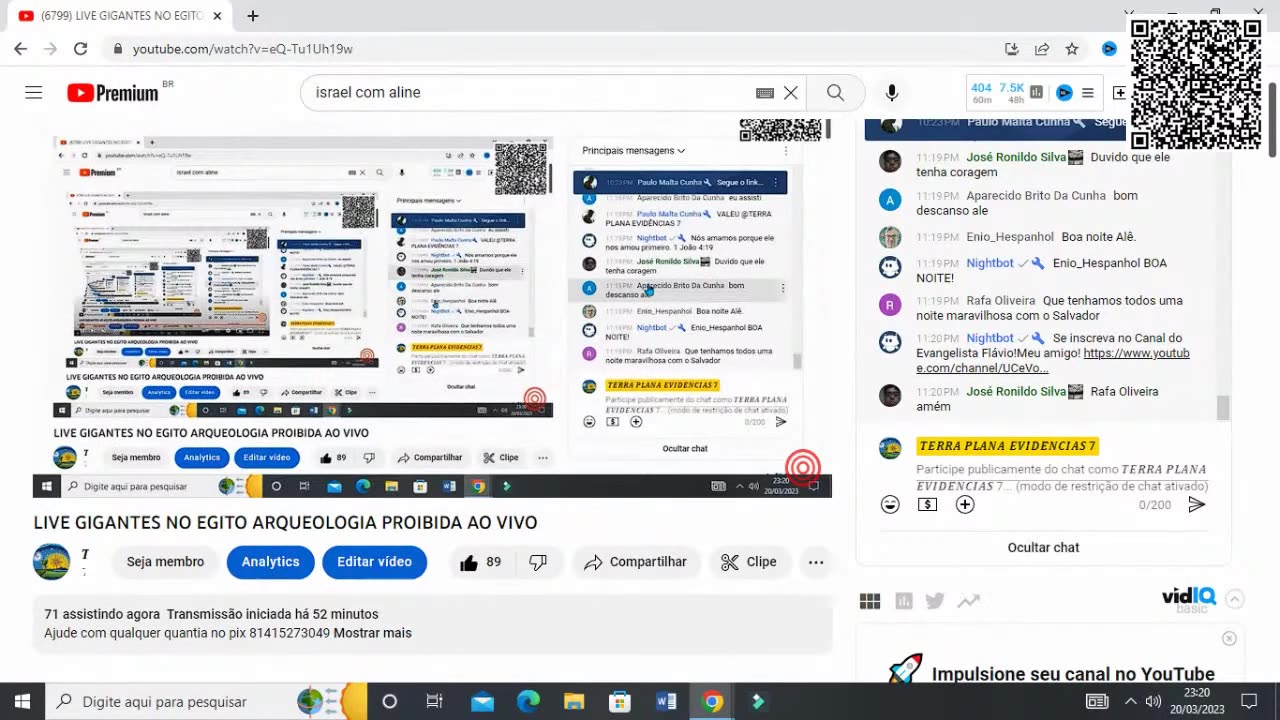The height and width of the screenshot is (720, 1280).
Task: Click the live stream video player
Action: tap(432, 307)
